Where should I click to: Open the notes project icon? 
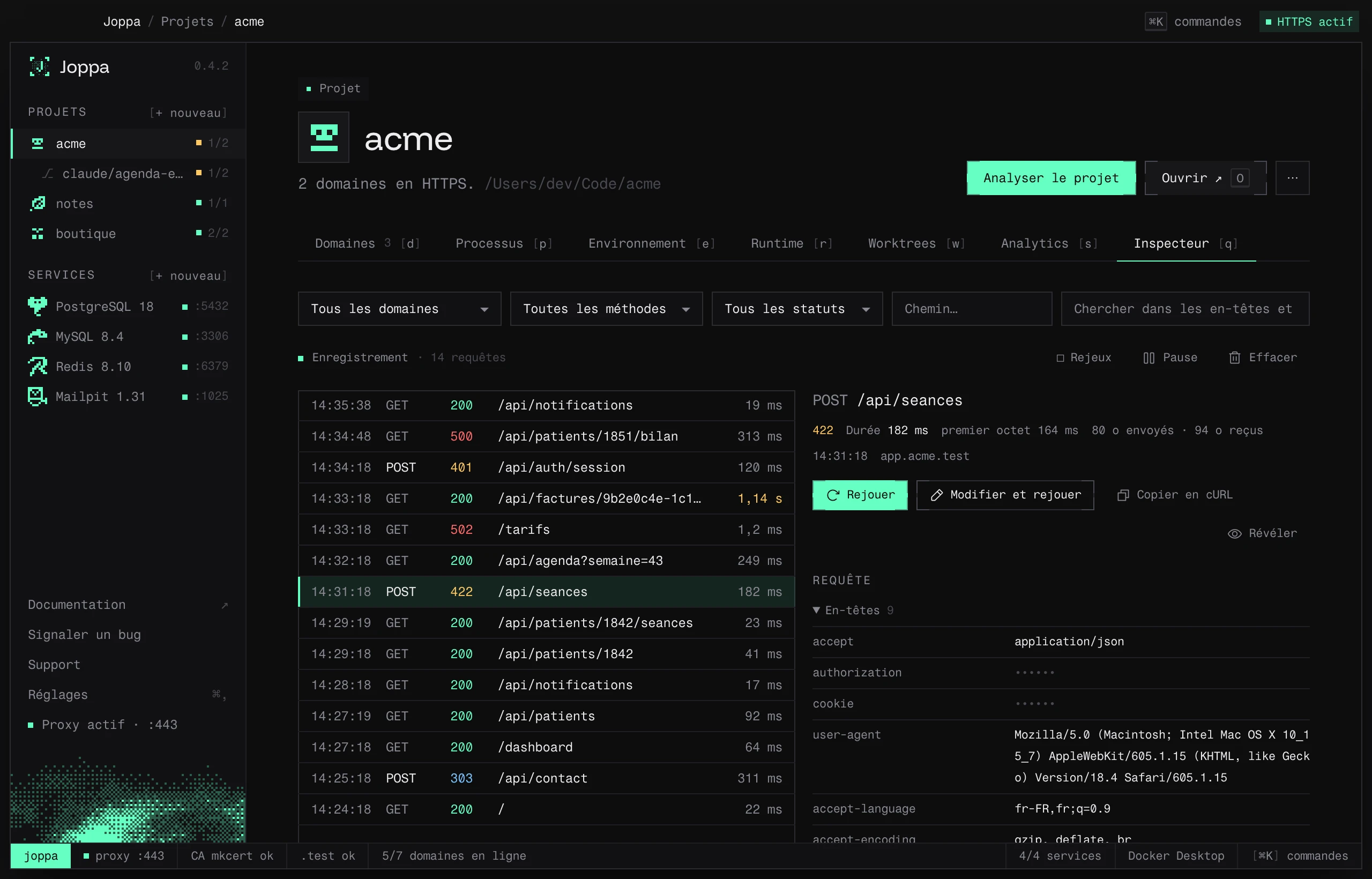(x=38, y=203)
